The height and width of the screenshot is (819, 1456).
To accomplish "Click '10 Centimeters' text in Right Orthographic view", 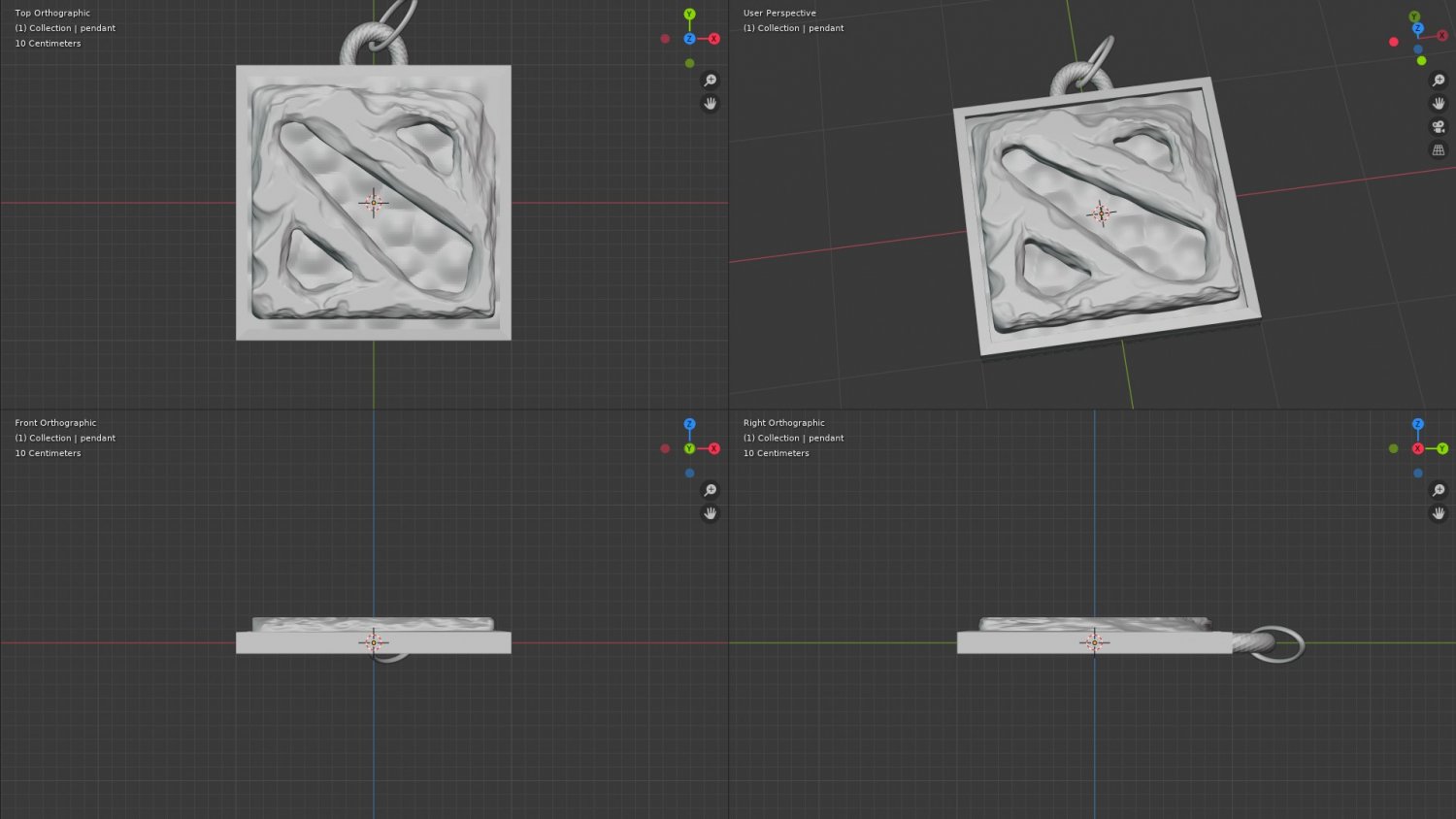I will coord(777,453).
